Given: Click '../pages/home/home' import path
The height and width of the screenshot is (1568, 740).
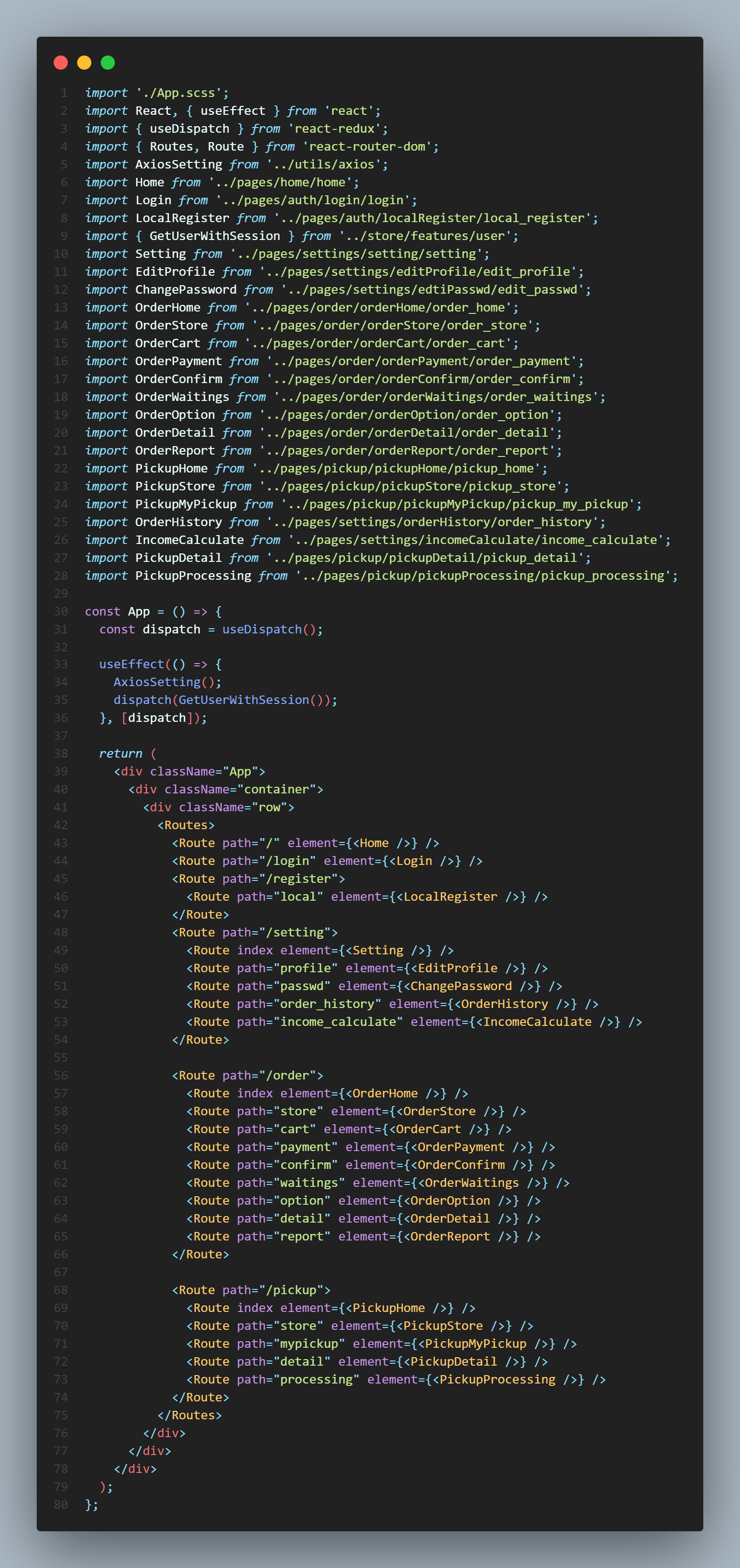Looking at the screenshot, I should pos(281,183).
